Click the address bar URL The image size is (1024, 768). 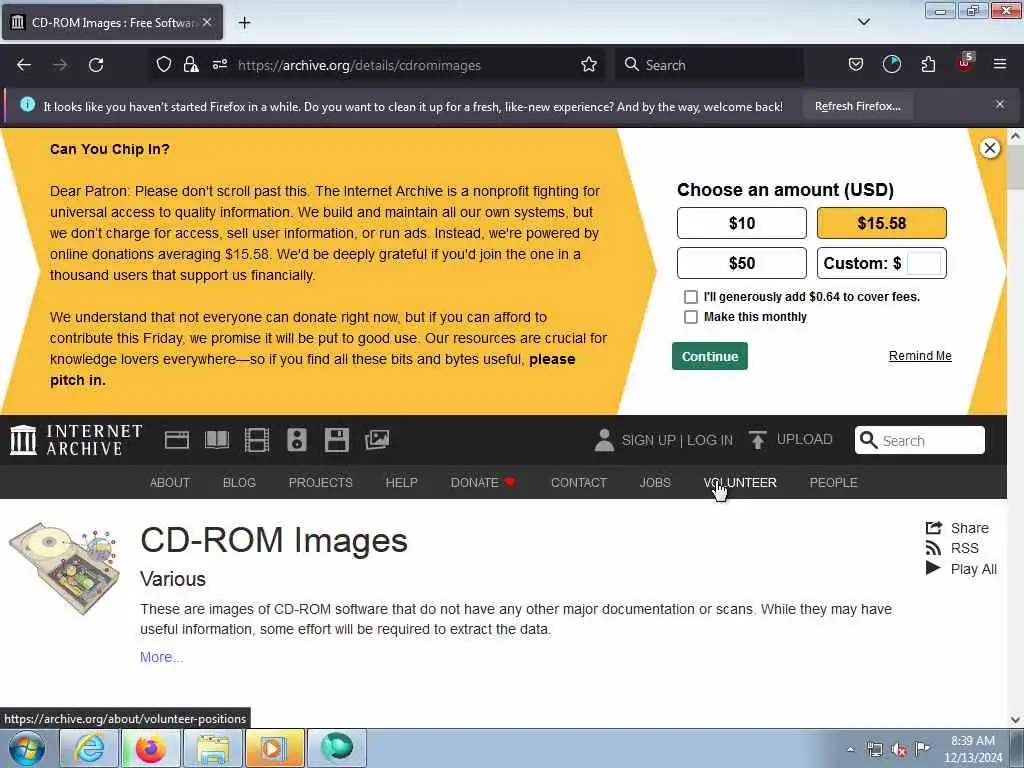click(x=359, y=65)
